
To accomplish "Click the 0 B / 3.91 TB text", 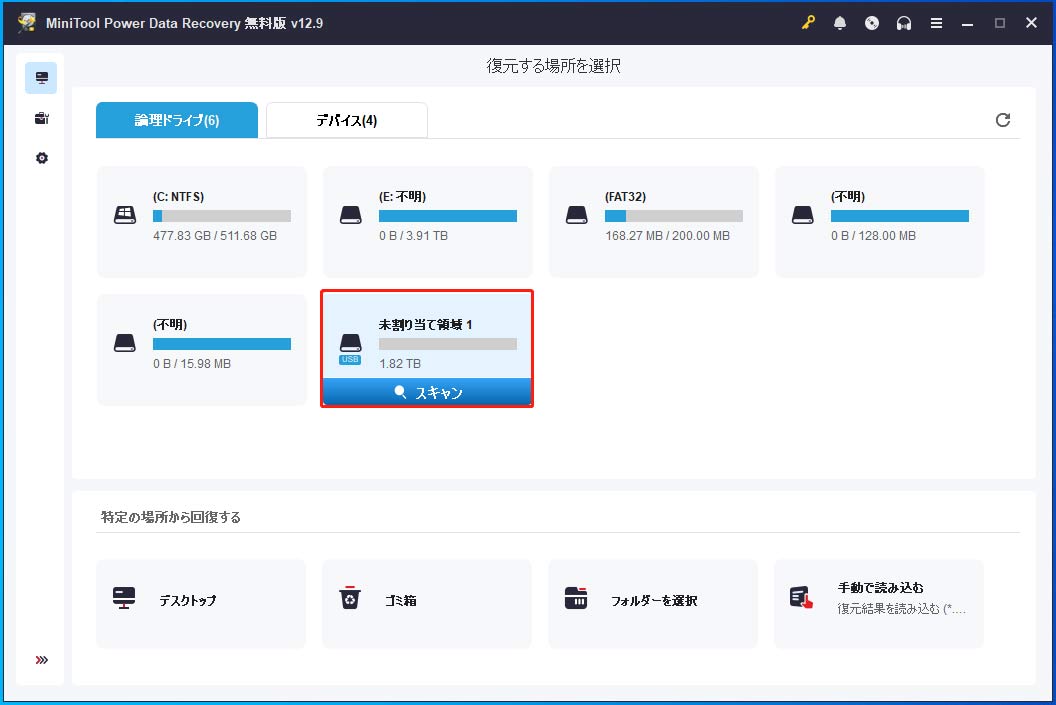I will click(414, 236).
